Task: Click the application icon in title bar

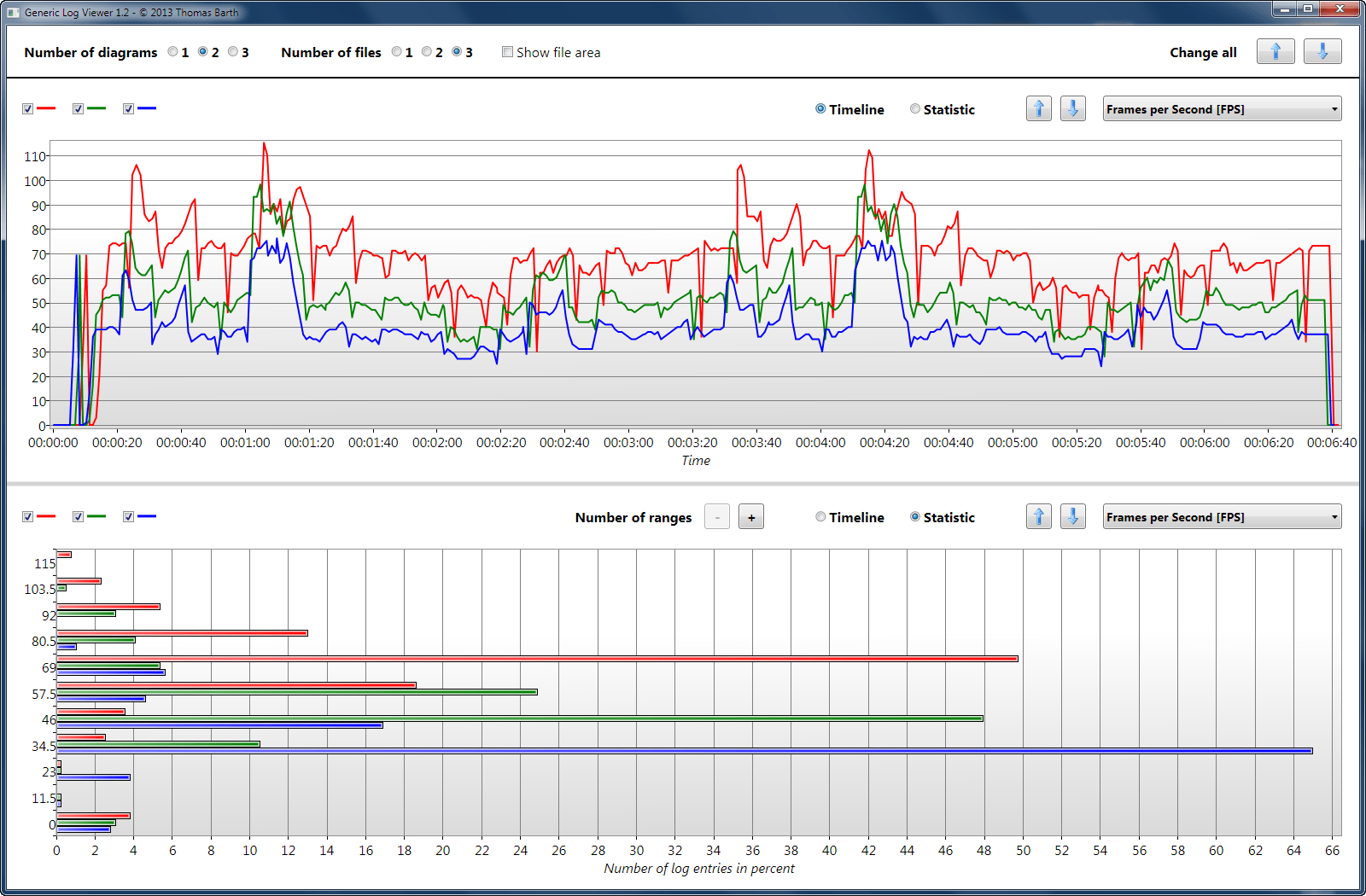Action: point(13,12)
